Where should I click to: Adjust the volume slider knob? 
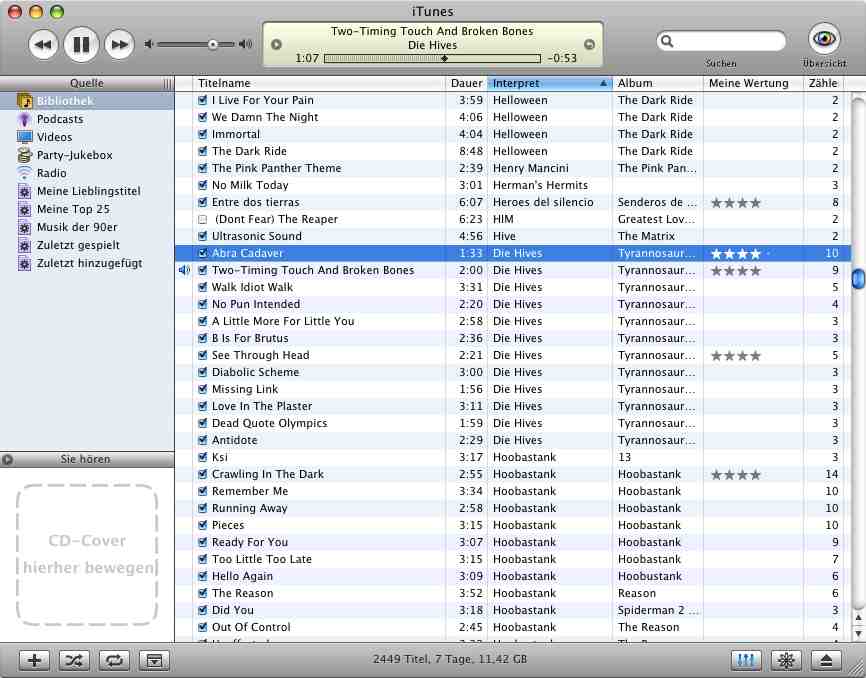[213, 44]
